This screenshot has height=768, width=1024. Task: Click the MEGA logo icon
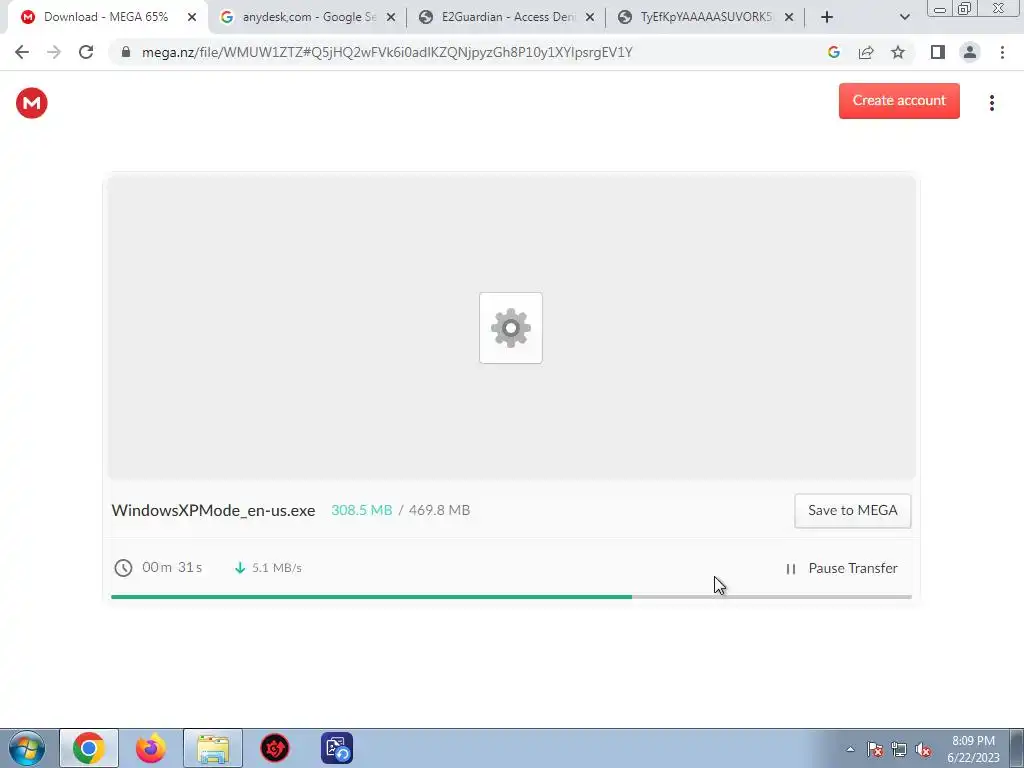(31, 103)
